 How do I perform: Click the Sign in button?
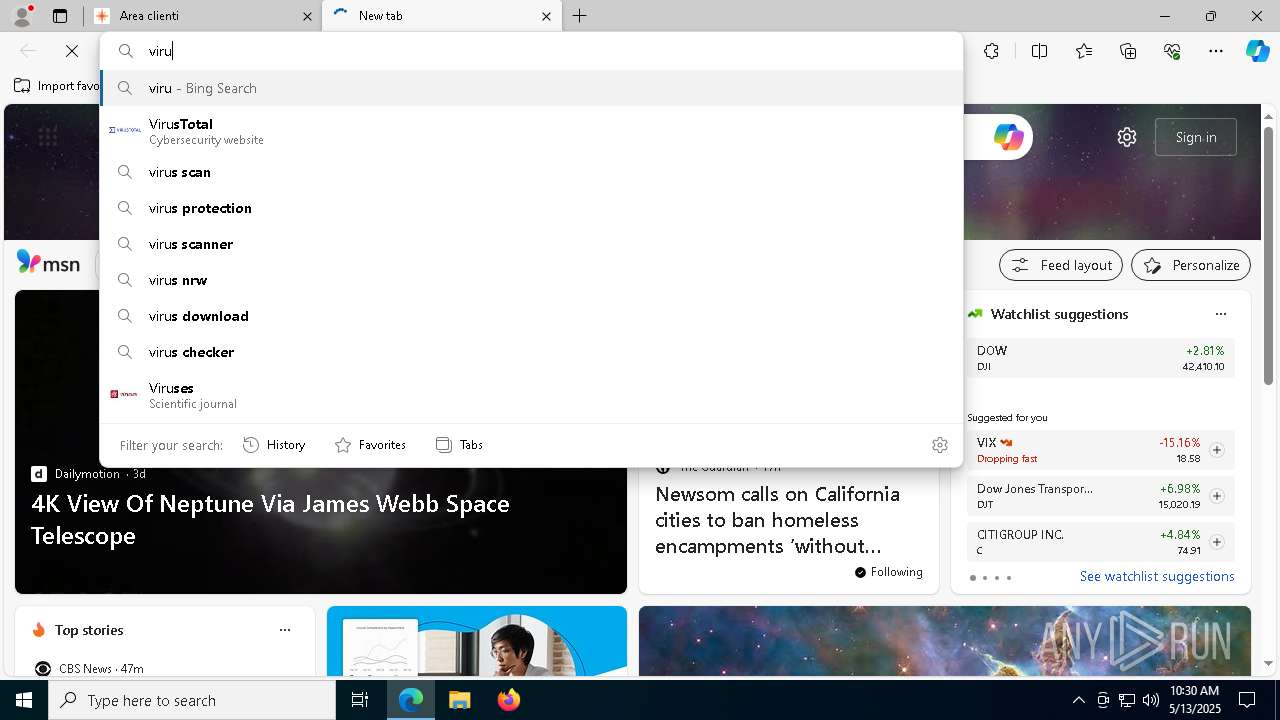[x=1196, y=137]
